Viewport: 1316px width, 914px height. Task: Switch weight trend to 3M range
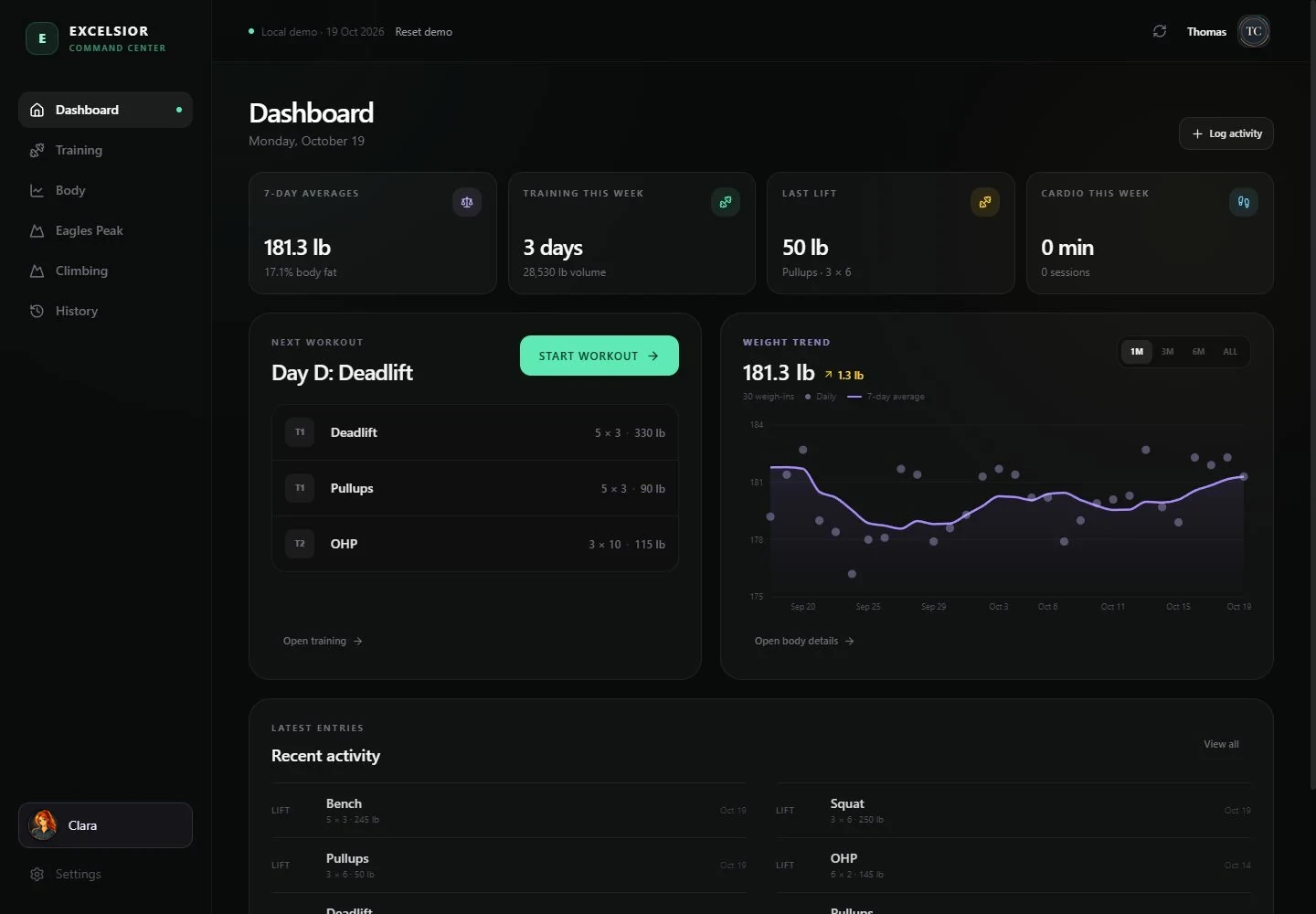1168,352
